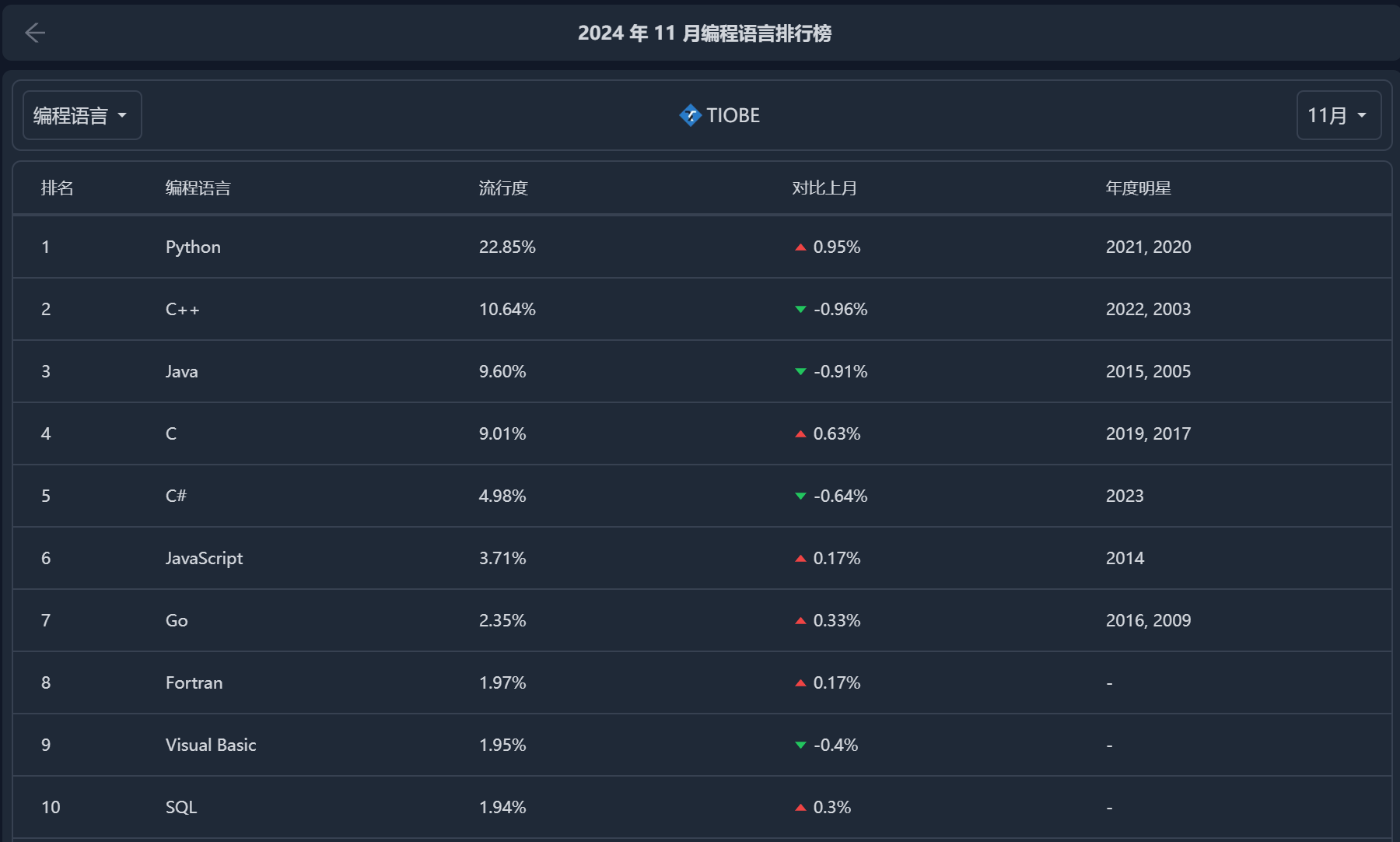Click the TIOBE title text

[x=733, y=115]
